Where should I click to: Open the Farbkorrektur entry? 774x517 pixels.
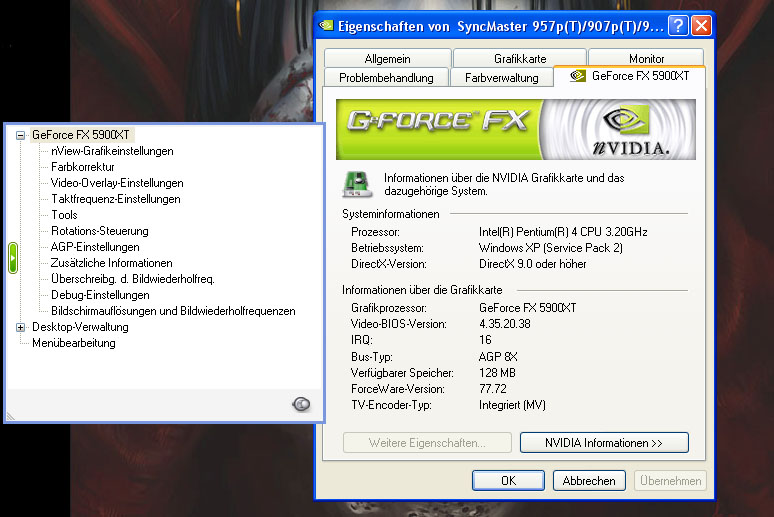[x=82, y=167]
